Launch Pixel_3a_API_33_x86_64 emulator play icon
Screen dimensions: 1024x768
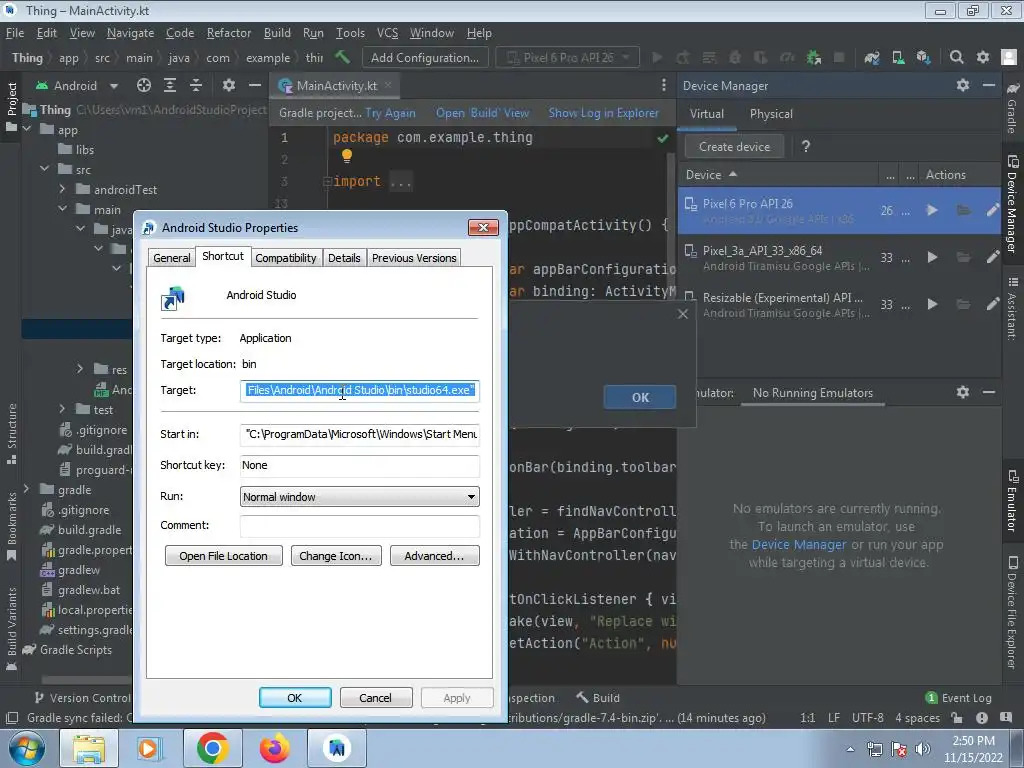coord(932,257)
